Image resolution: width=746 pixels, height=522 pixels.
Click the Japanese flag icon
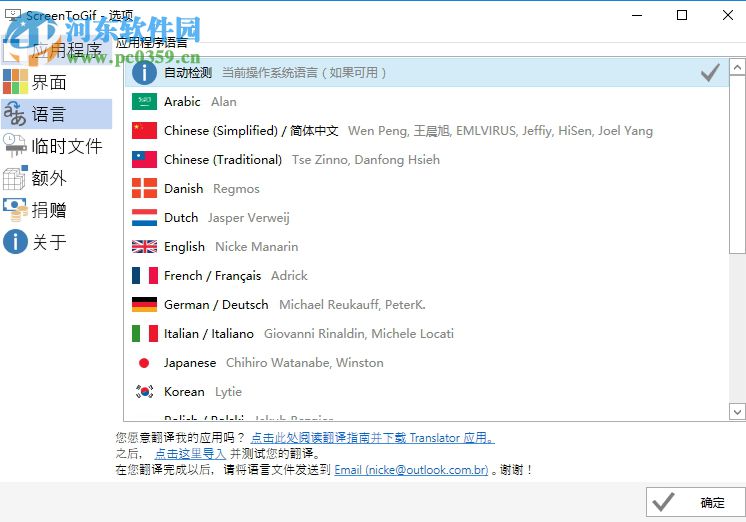144,363
